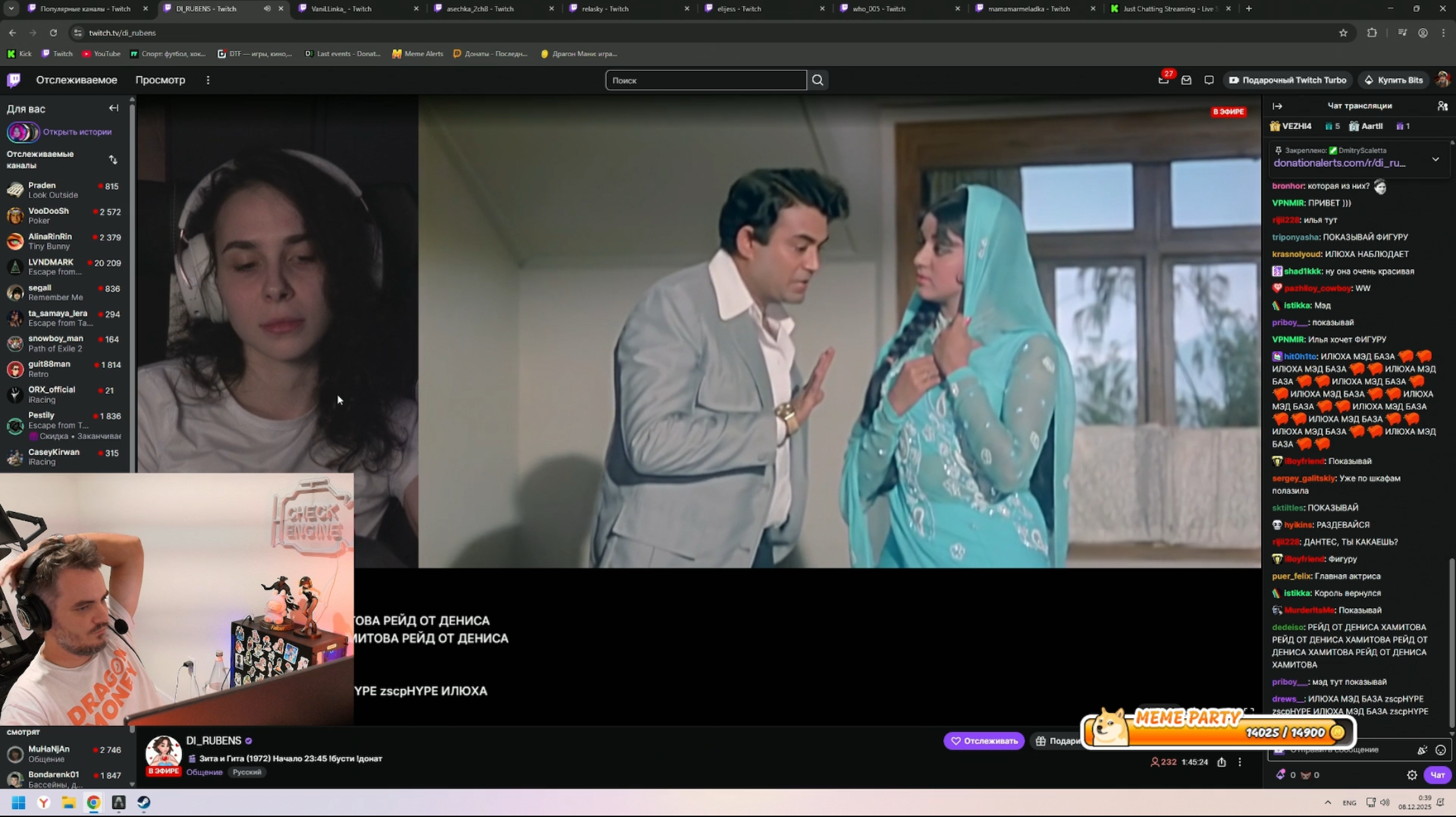Mute the DI_RUBENS browser tab audio
The image size is (1456, 817).
267,9
